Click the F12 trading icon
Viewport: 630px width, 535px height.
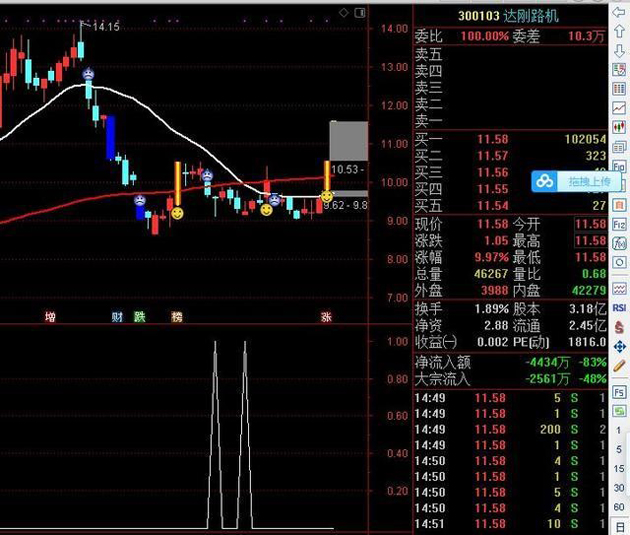[x=619, y=224]
